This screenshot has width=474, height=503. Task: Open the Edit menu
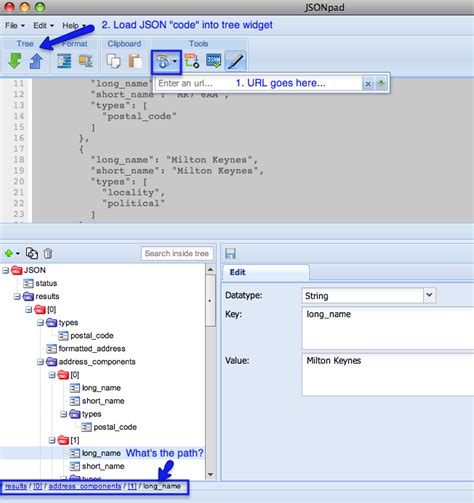point(43,26)
